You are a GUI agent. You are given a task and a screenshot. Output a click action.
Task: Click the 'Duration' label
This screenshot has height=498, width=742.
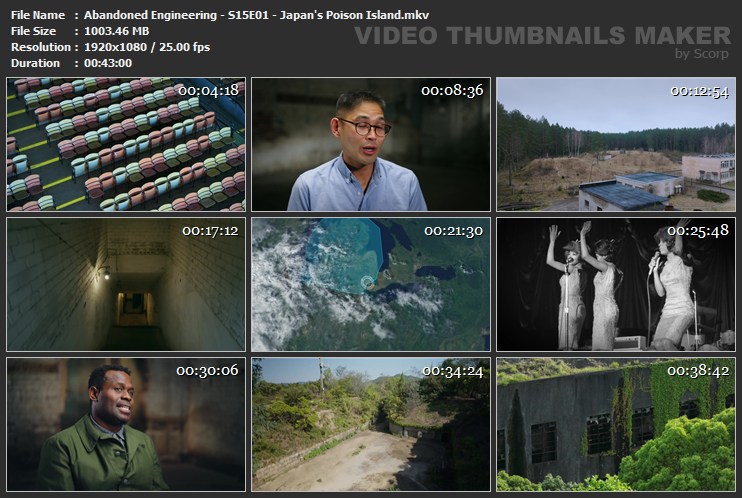pos(35,63)
